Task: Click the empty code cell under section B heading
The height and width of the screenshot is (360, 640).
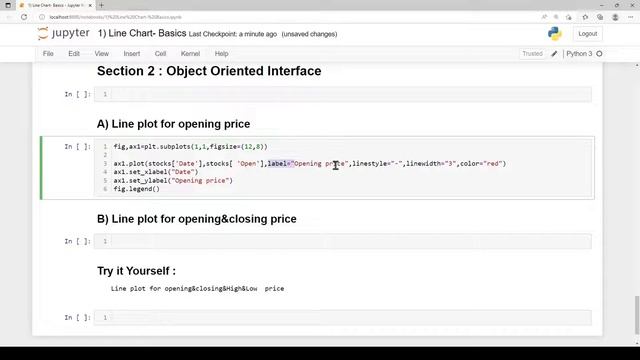Action: click(x=342, y=241)
